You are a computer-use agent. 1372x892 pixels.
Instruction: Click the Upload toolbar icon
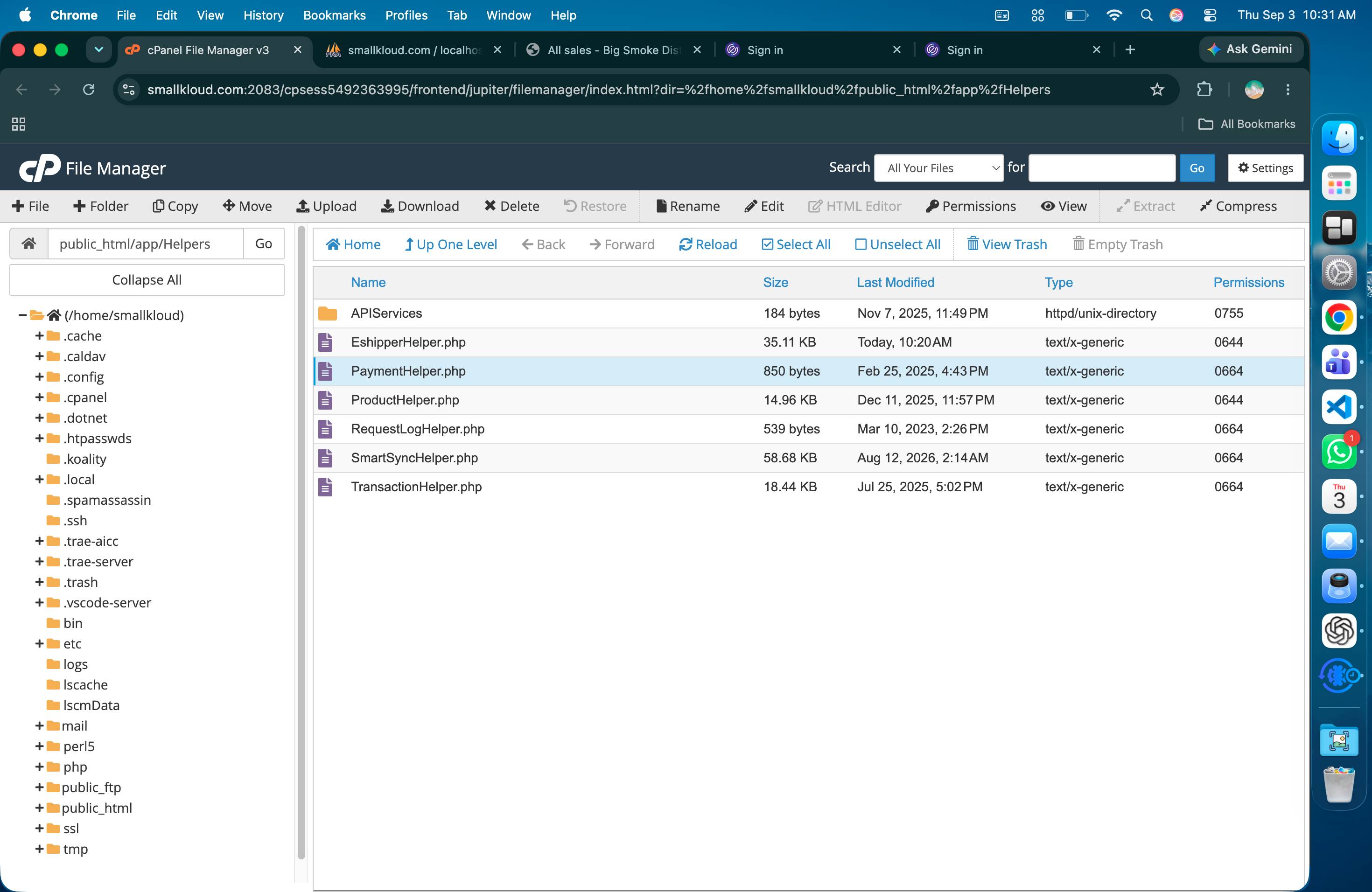[x=303, y=206]
